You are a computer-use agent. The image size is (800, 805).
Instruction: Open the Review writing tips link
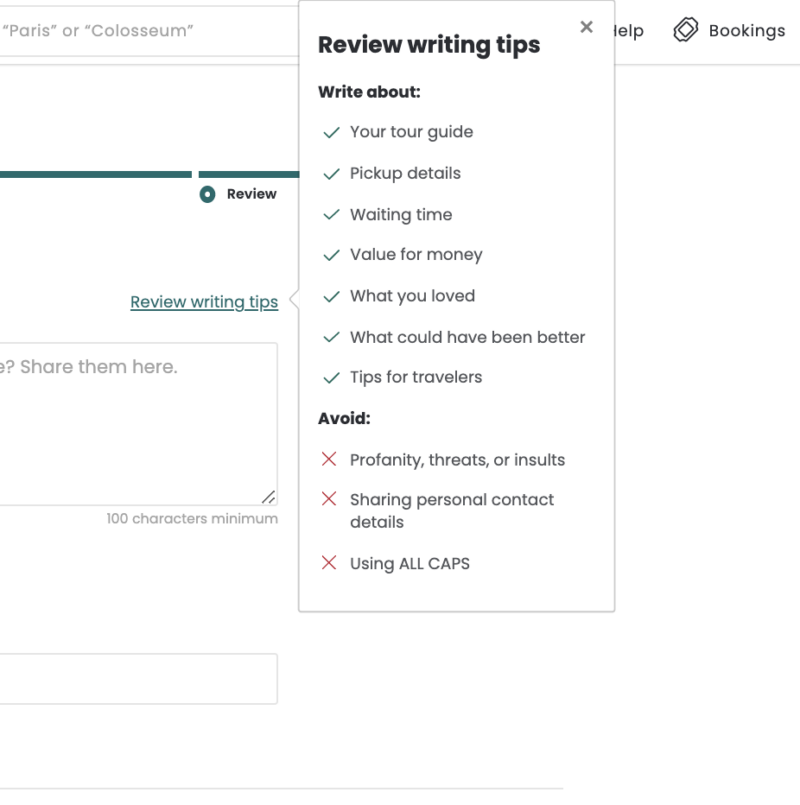pyautogui.click(x=204, y=301)
